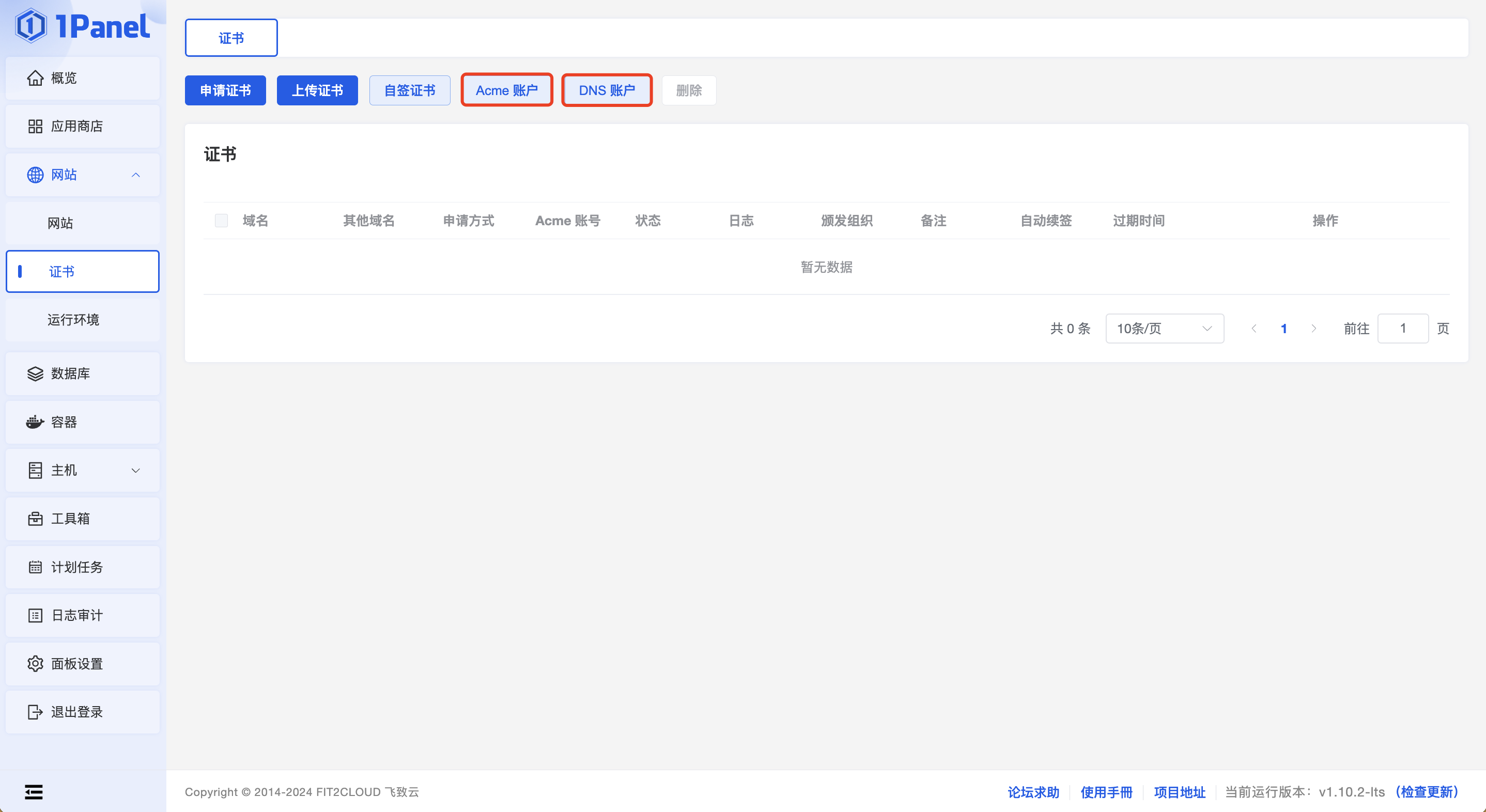Open 运行环境 in the sidebar

83,320
